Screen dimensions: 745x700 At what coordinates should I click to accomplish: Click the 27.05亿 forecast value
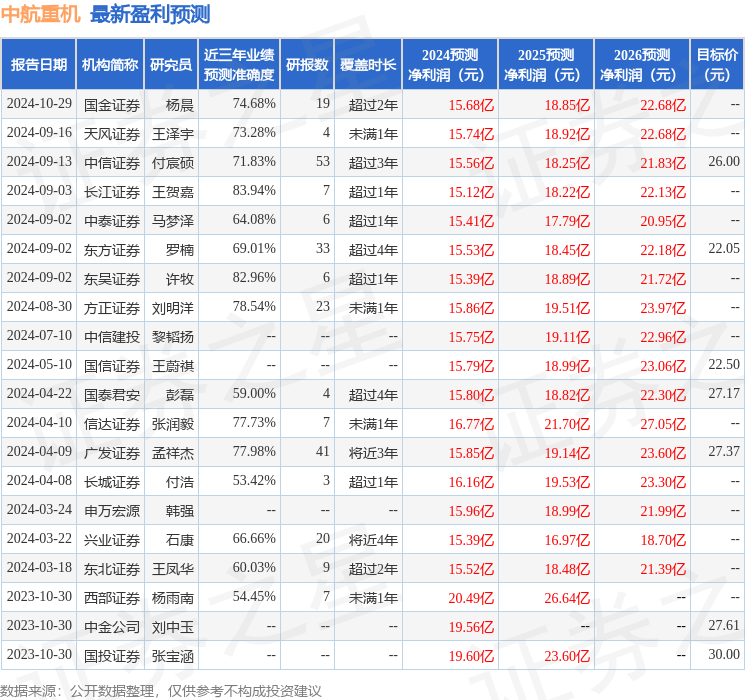(663, 424)
